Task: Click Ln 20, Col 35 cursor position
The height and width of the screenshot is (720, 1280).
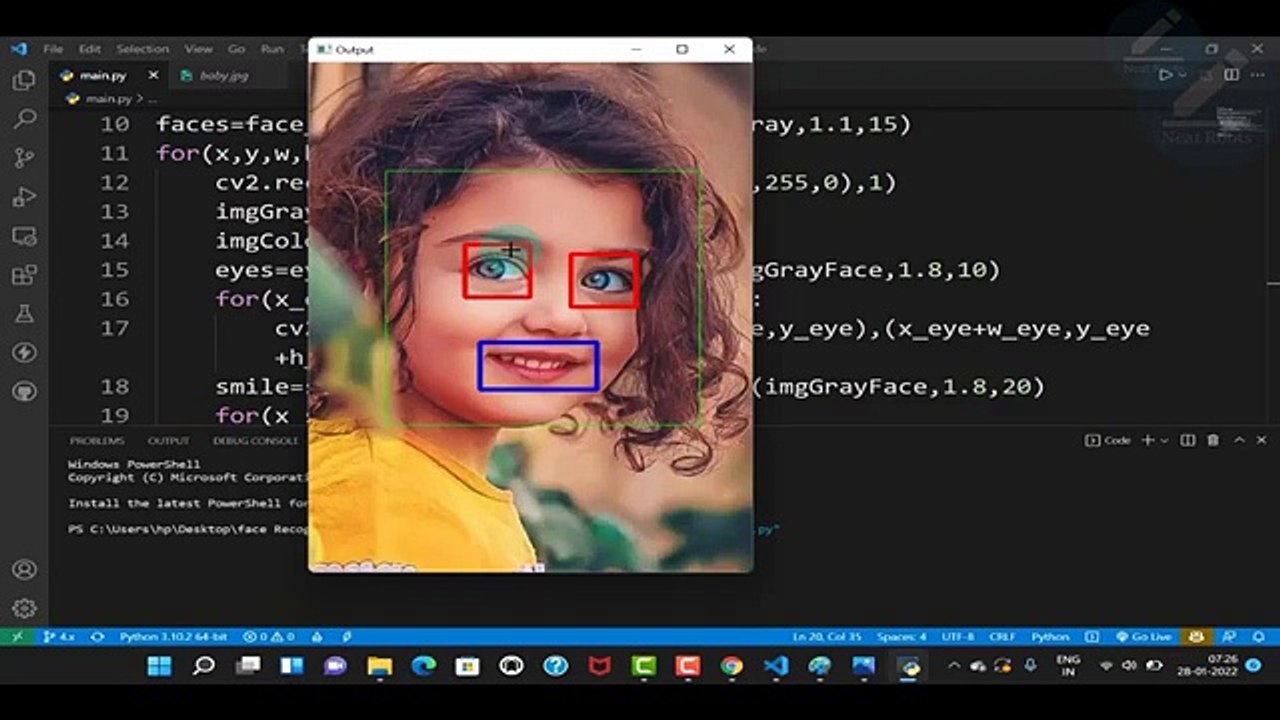Action: [827, 636]
